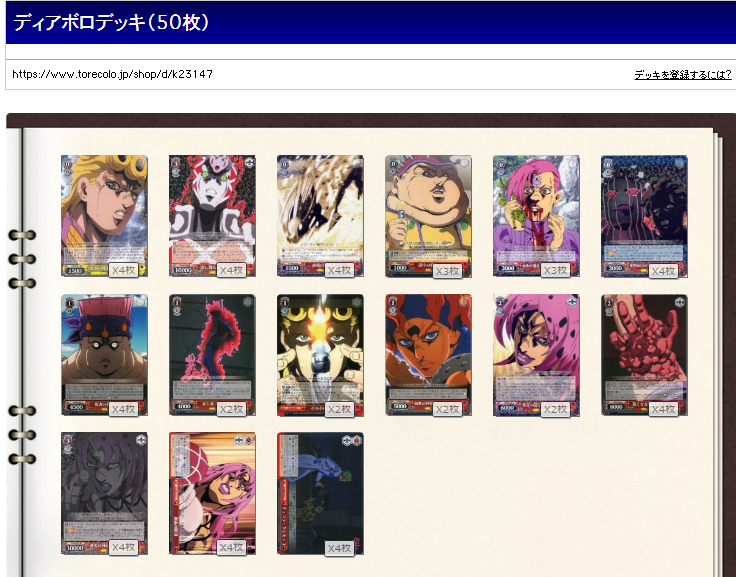Open the grayscale Diavolo card in bottom row
The height and width of the screenshot is (577, 736).
(x=104, y=493)
